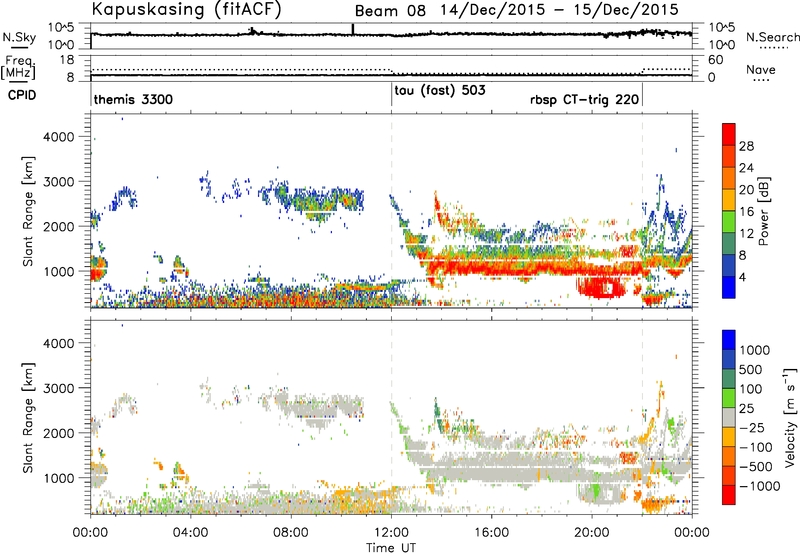The height and width of the screenshot is (554, 800).
Task: Click the '4000' tick of the power panel
Action: coord(58,137)
